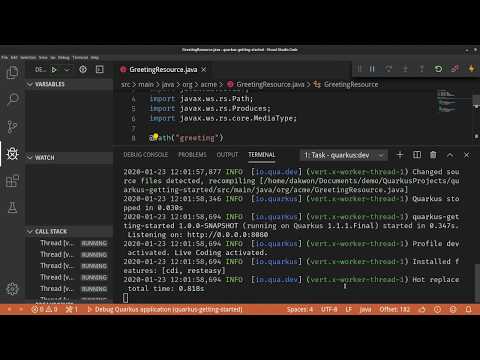The width and height of the screenshot is (480, 360).
Task: Open the terminal selector 'Task - quarkus:dev' dropdown
Action: pyautogui.click(x=344, y=155)
